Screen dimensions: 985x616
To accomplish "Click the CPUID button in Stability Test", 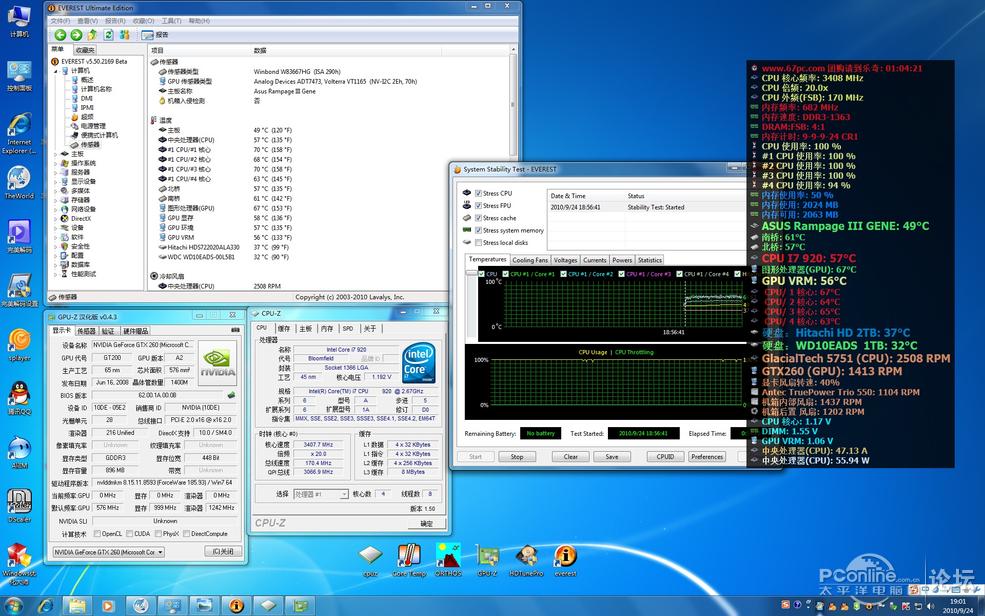I will 665,457.
